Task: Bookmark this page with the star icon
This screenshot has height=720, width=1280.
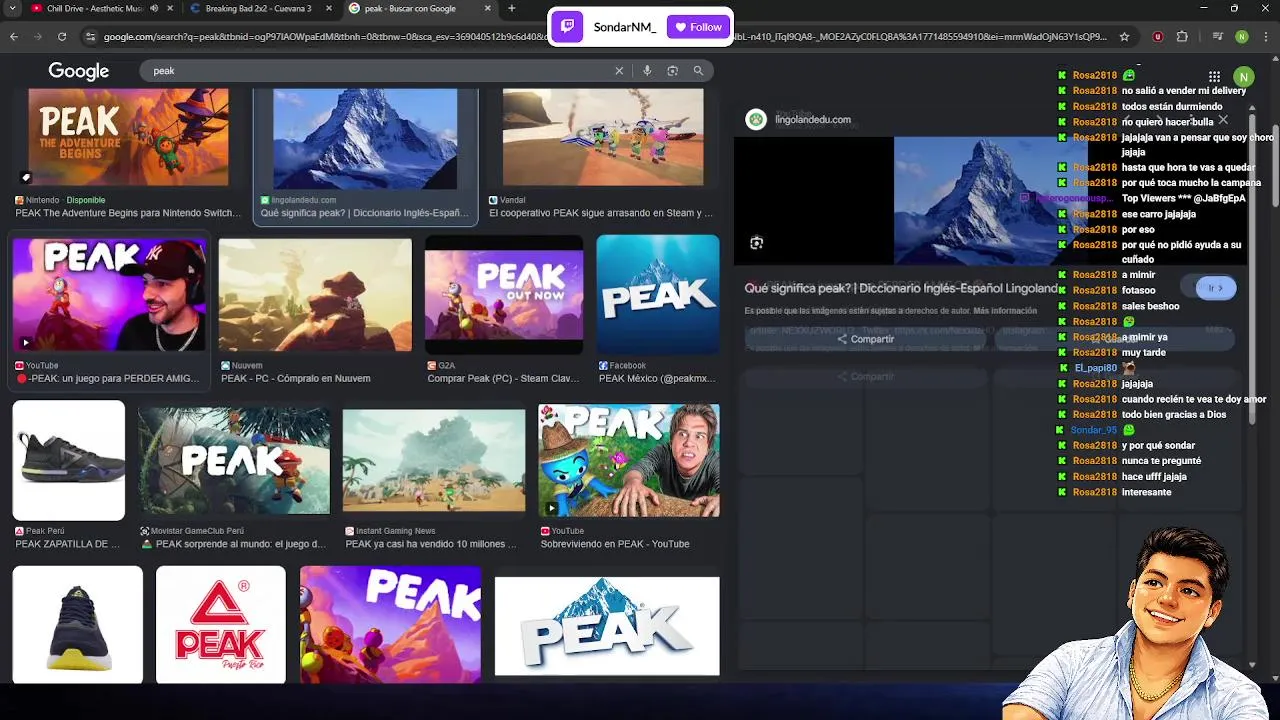Action: [1124, 37]
